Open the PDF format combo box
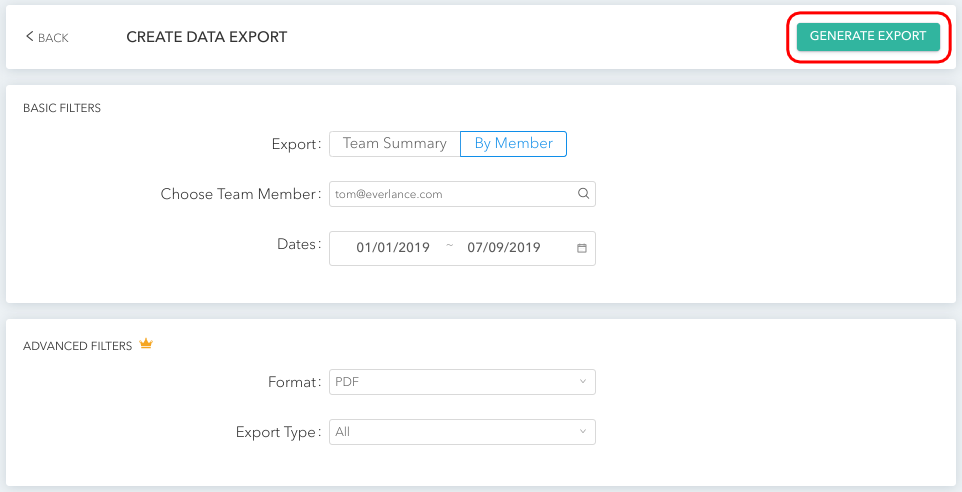 tap(463, 382)
